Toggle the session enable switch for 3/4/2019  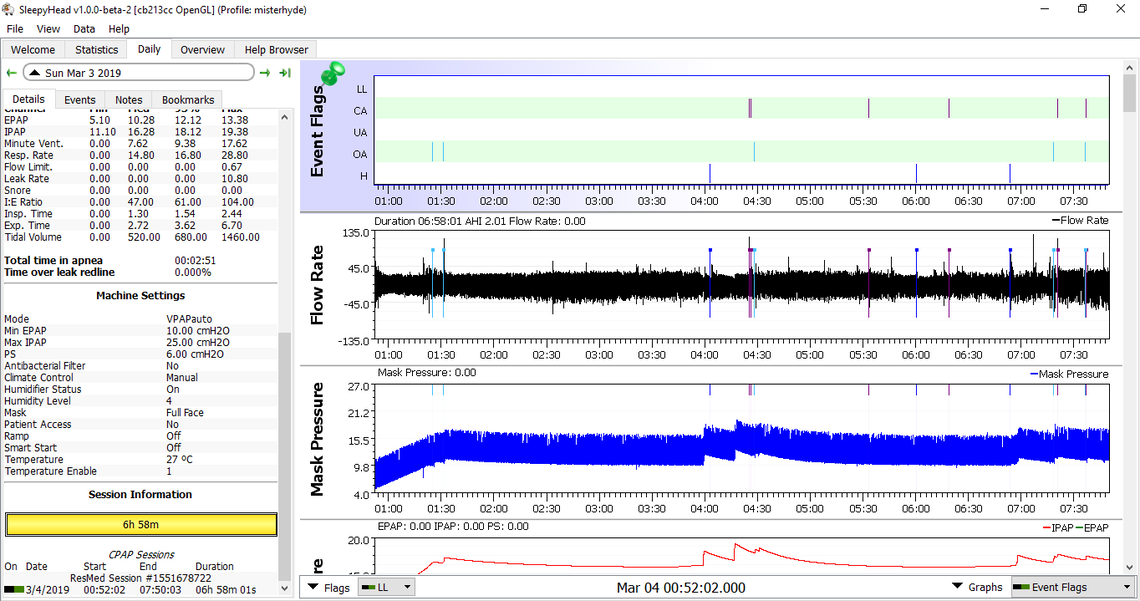click(14, 589)
